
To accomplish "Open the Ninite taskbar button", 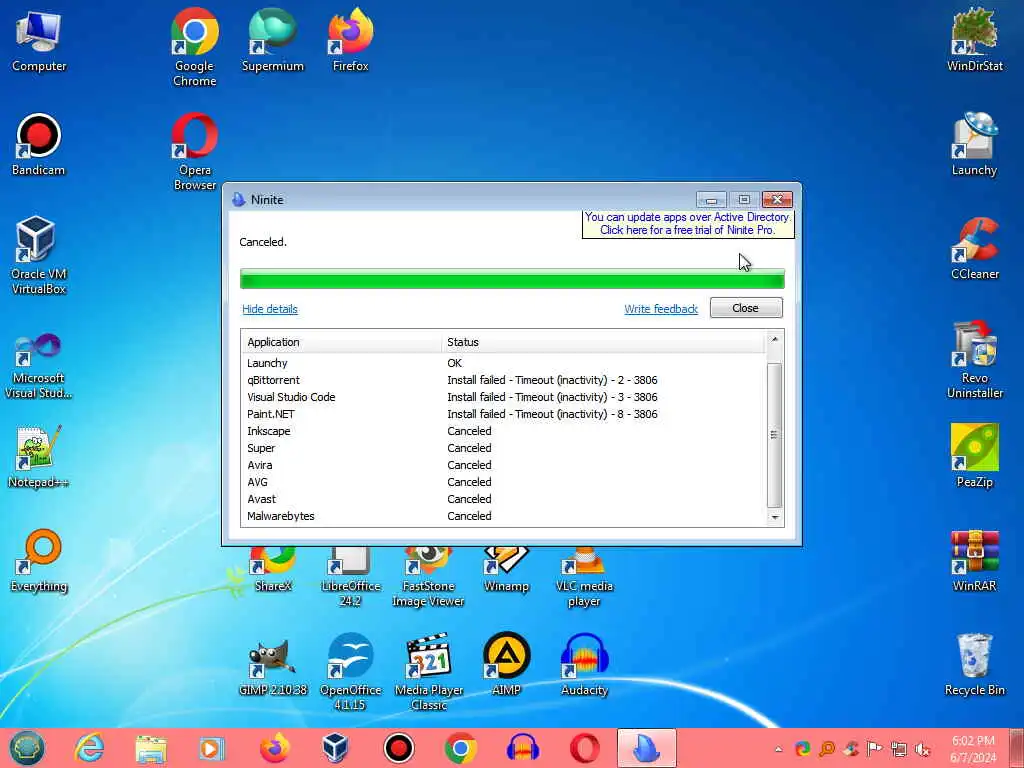I will click(x=647, y=748).
